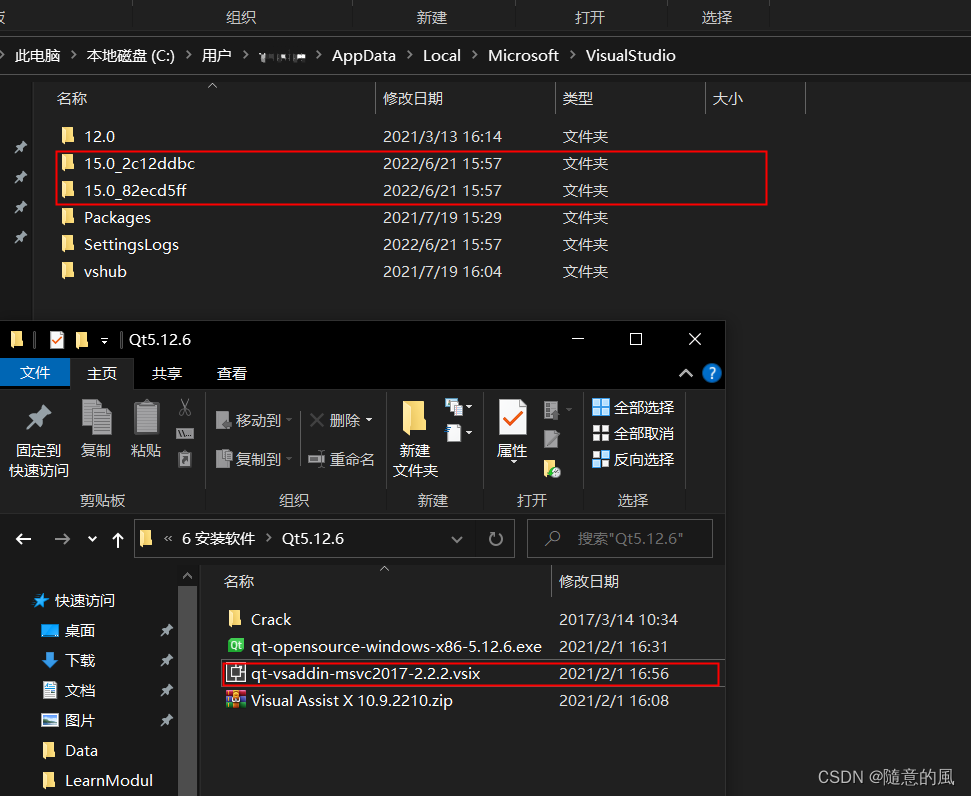Switch to the View ribbon tab
This screenshot has height=796, width=971.
click(232, 374)
